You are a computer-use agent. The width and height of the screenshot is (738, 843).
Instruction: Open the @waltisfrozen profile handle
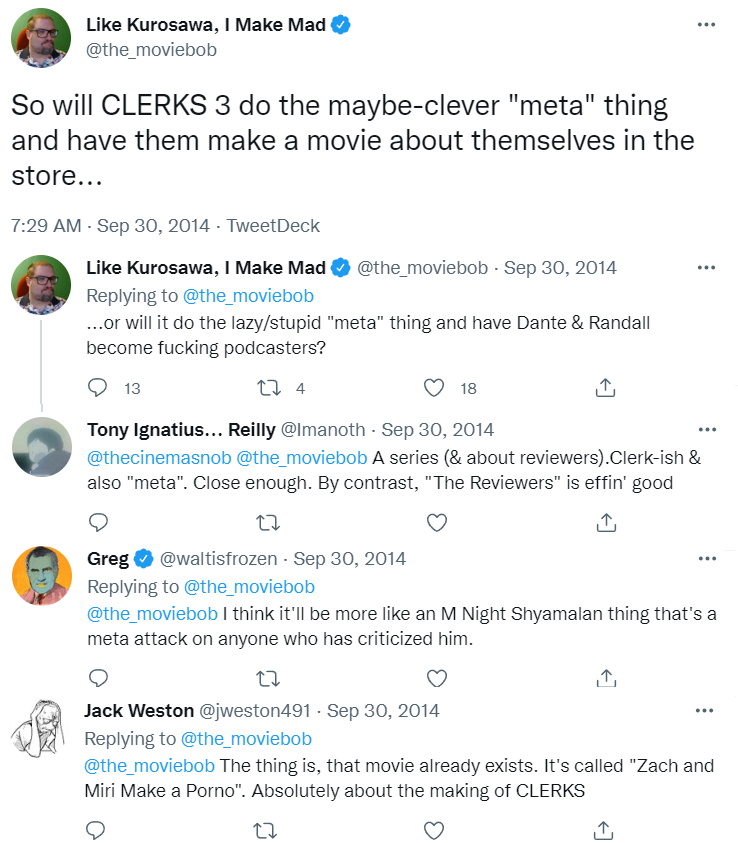[x=221, y=558]
